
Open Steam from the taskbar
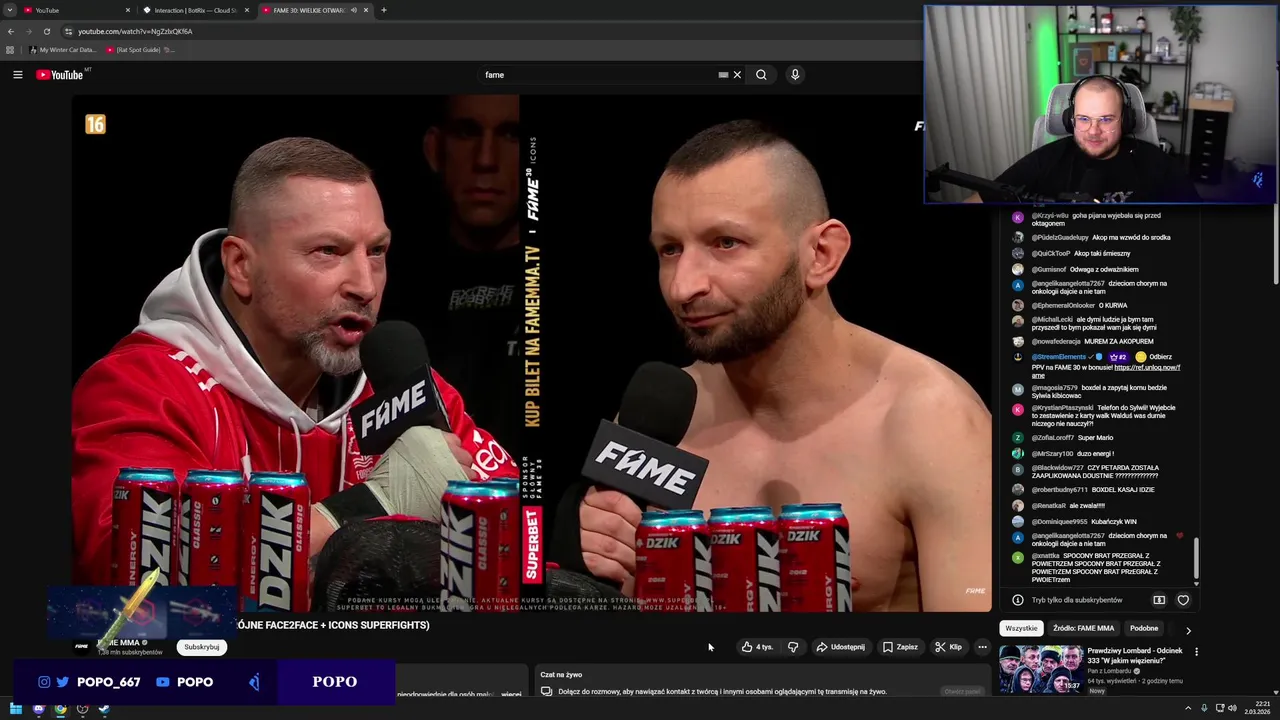[x=103, y=709]
